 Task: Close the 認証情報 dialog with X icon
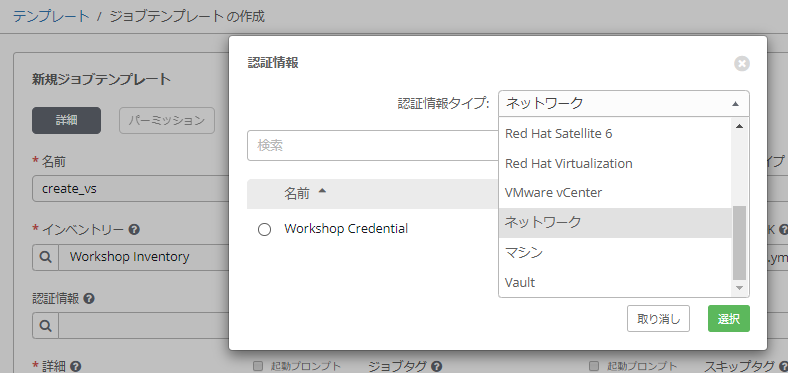742,64
